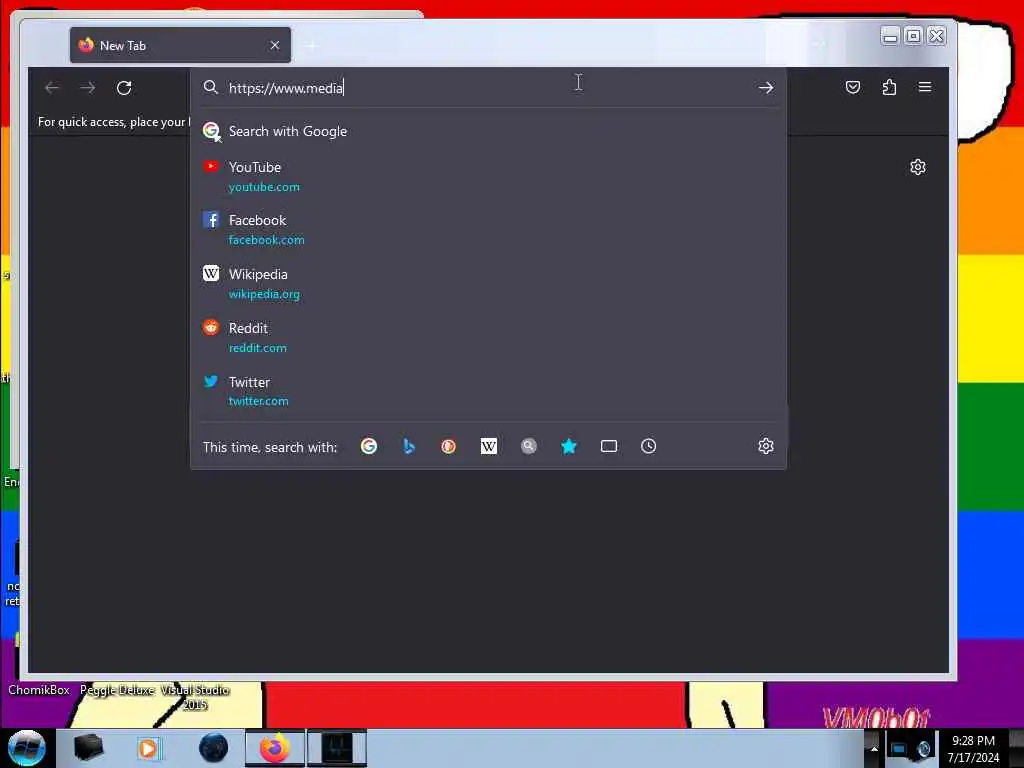
Task: Go back with the left arrow
Action: coord(52,88)
